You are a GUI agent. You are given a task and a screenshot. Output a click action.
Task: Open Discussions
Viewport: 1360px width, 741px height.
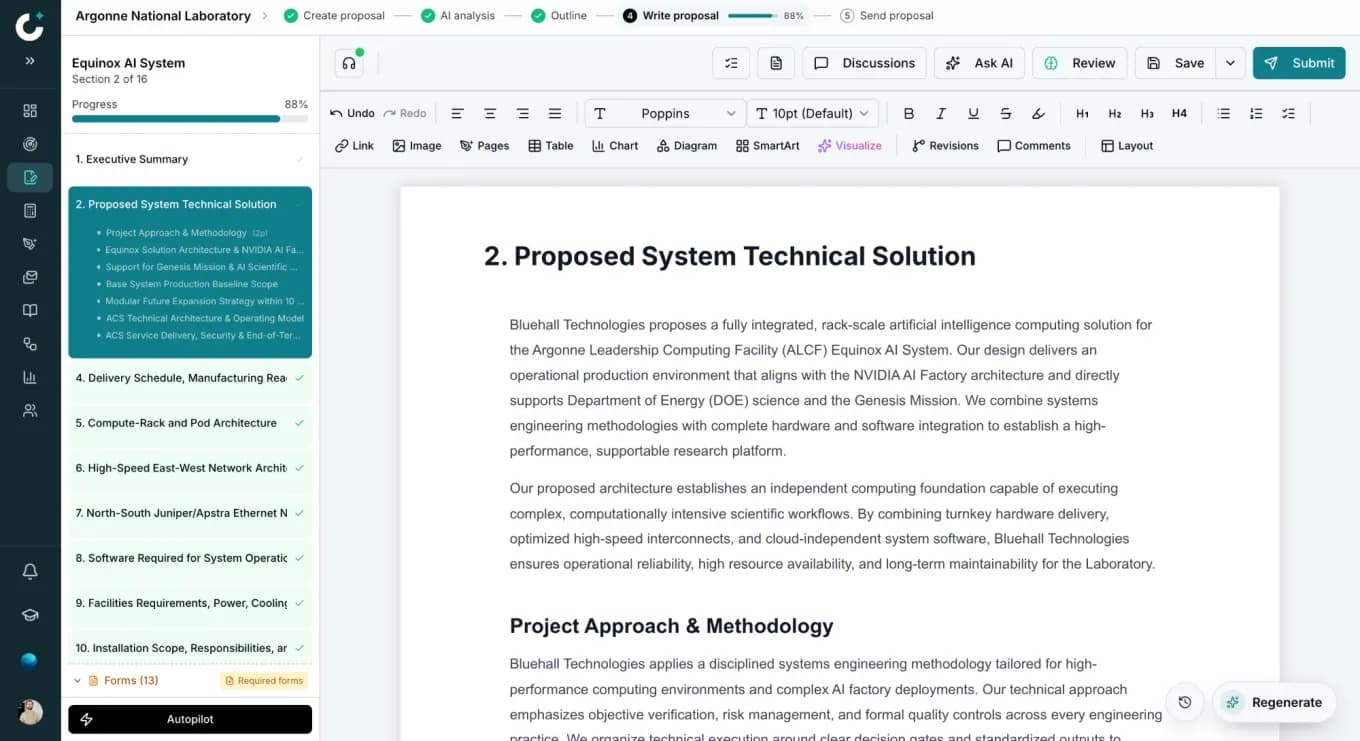pos(864,63)
